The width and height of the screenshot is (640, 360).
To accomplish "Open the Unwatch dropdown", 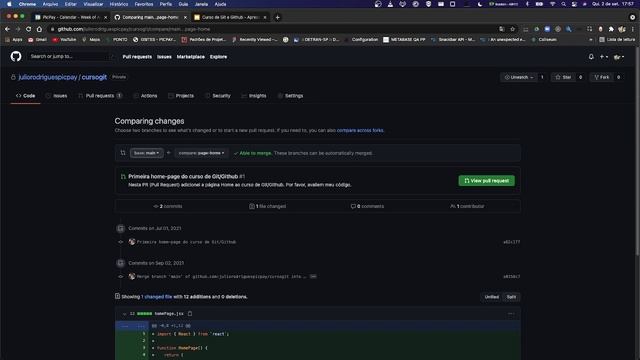I will [519, 77].
